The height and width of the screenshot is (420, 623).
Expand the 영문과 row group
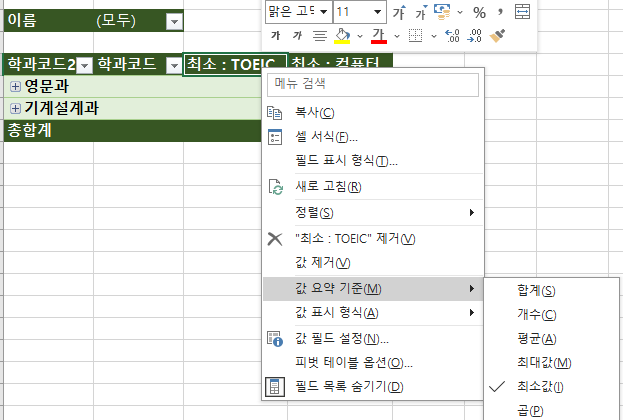coord(15,87)
